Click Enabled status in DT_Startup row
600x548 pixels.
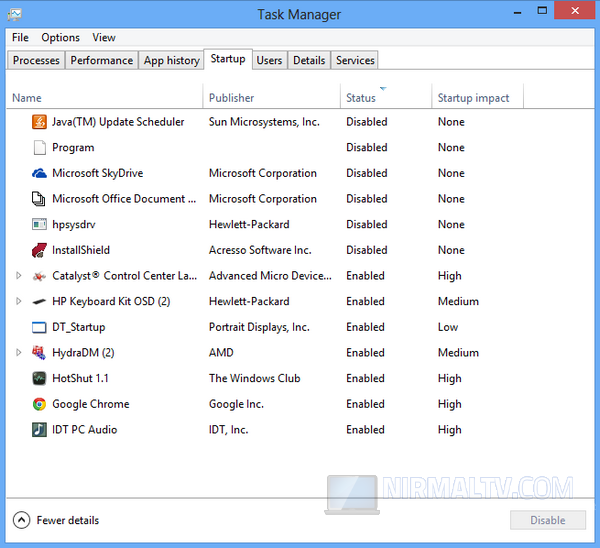pyautogui.click(x=365, y=327)
